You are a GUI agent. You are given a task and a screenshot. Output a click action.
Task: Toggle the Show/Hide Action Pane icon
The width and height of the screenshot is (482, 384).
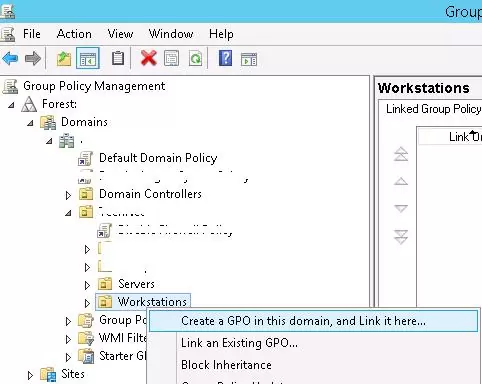(249, 59)
